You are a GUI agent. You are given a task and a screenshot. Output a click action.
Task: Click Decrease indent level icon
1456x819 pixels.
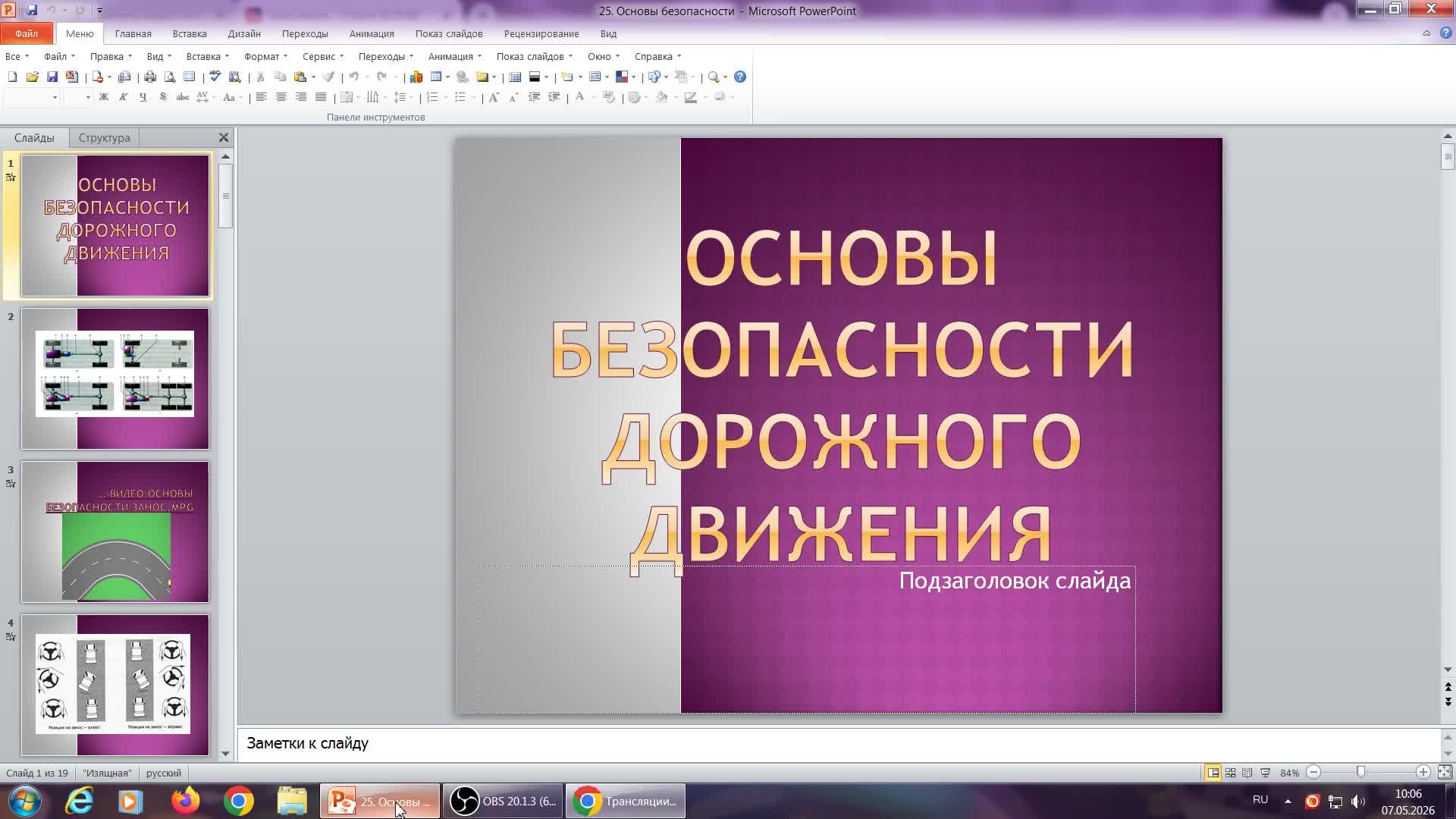tap(534, 97)
